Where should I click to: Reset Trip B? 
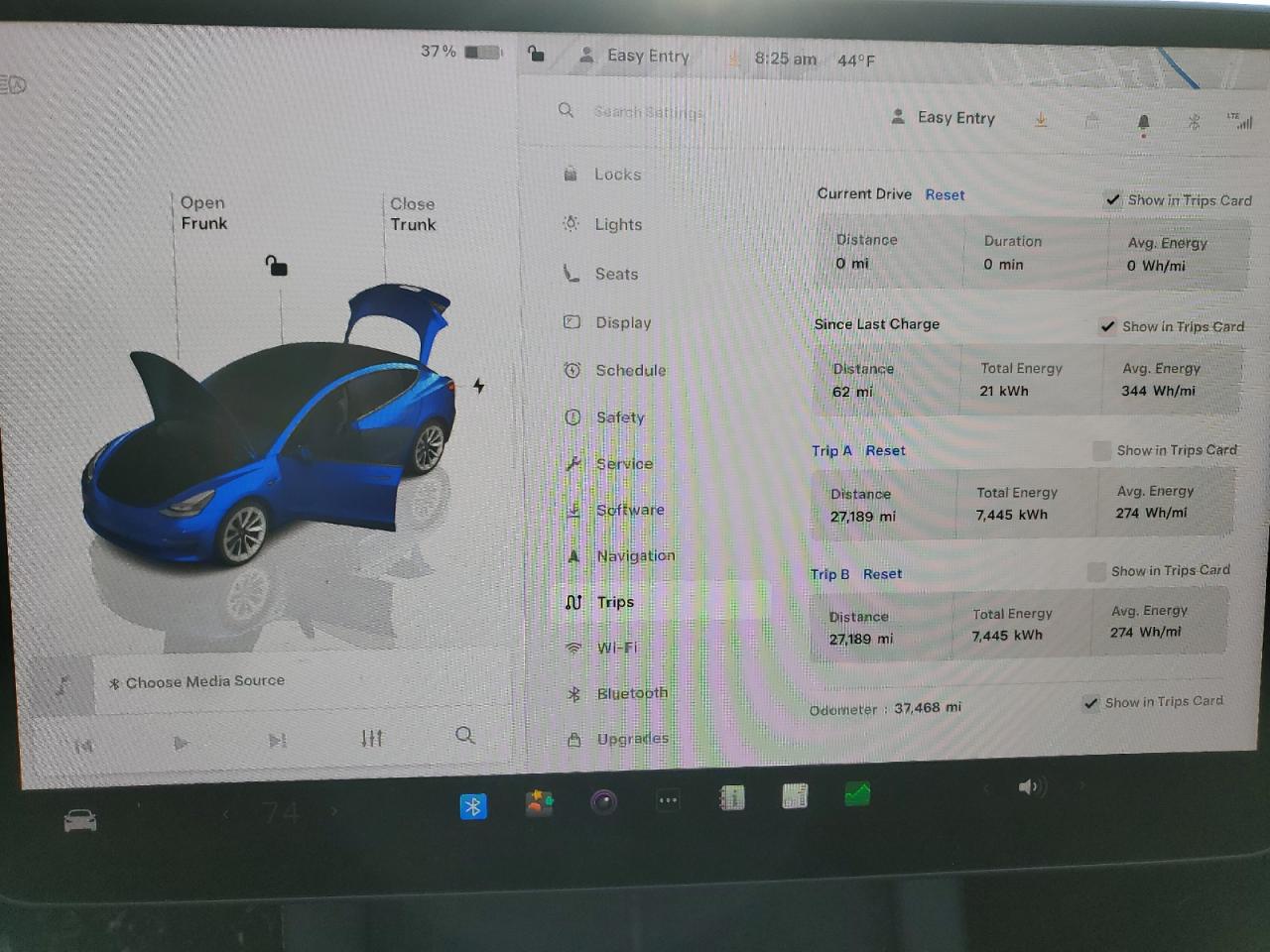point(882,574)
